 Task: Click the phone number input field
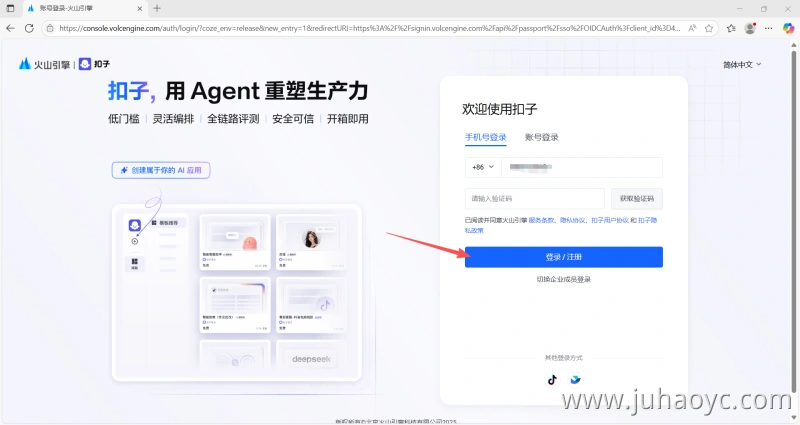582,167
